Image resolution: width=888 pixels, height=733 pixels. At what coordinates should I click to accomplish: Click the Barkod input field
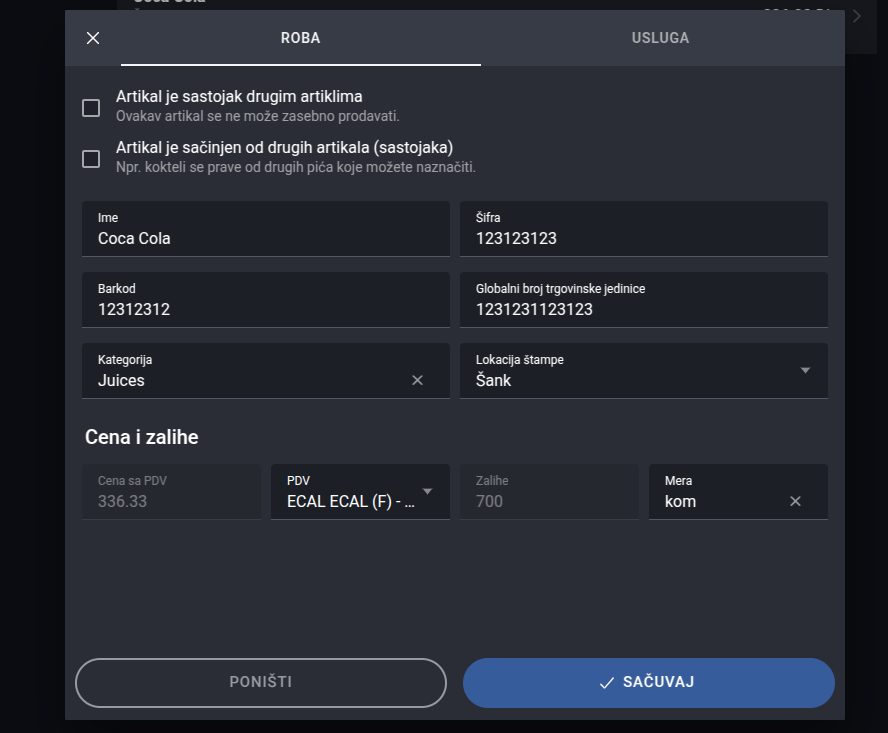tap(266, 300)
